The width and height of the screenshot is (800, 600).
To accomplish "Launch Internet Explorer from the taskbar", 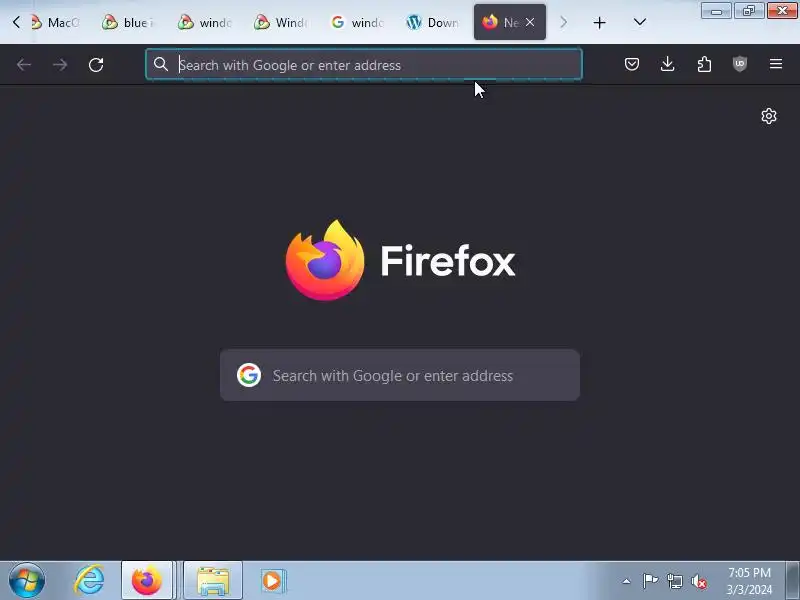I will click(89, 581).
